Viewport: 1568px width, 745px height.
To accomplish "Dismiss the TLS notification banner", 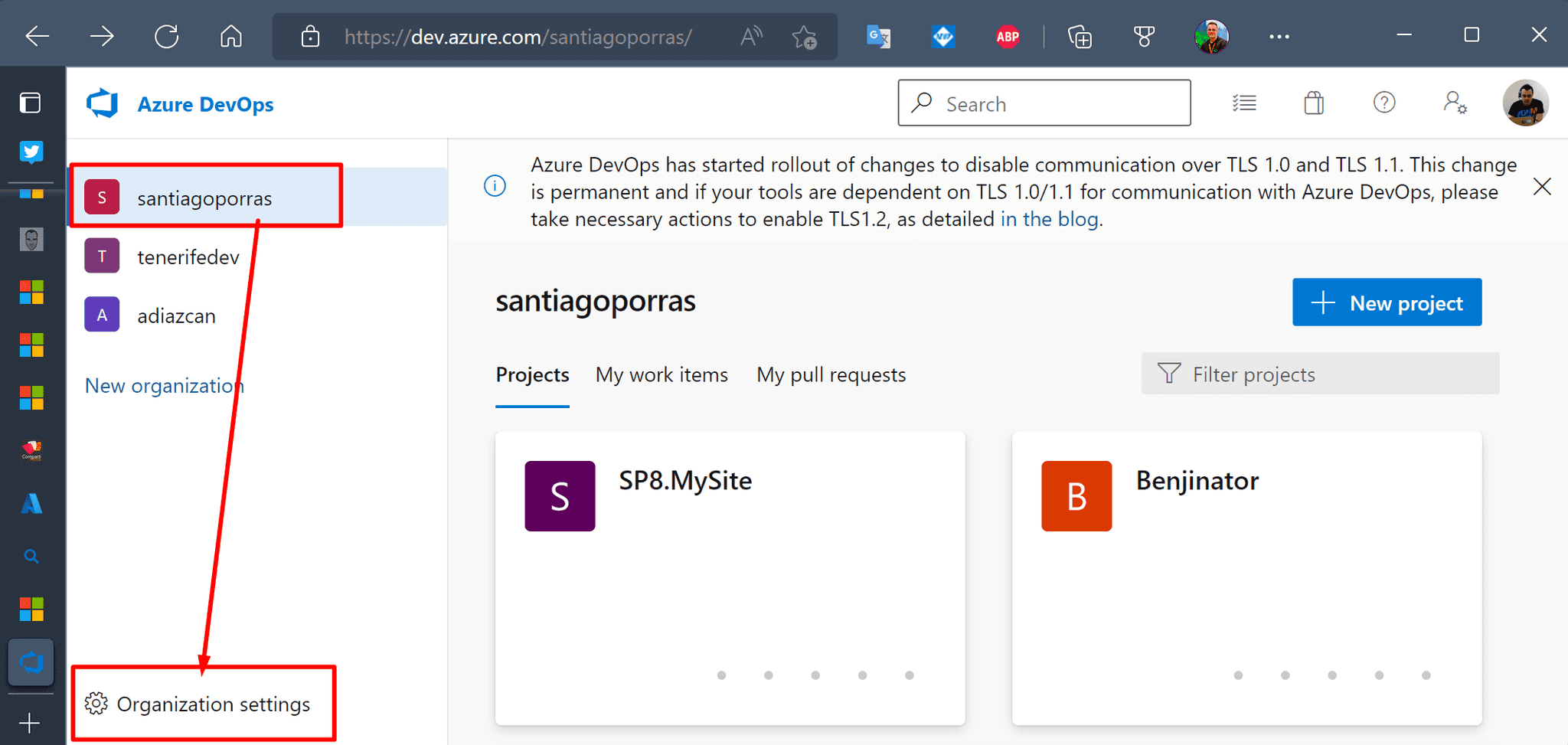I will click(x=1542, y=187).
